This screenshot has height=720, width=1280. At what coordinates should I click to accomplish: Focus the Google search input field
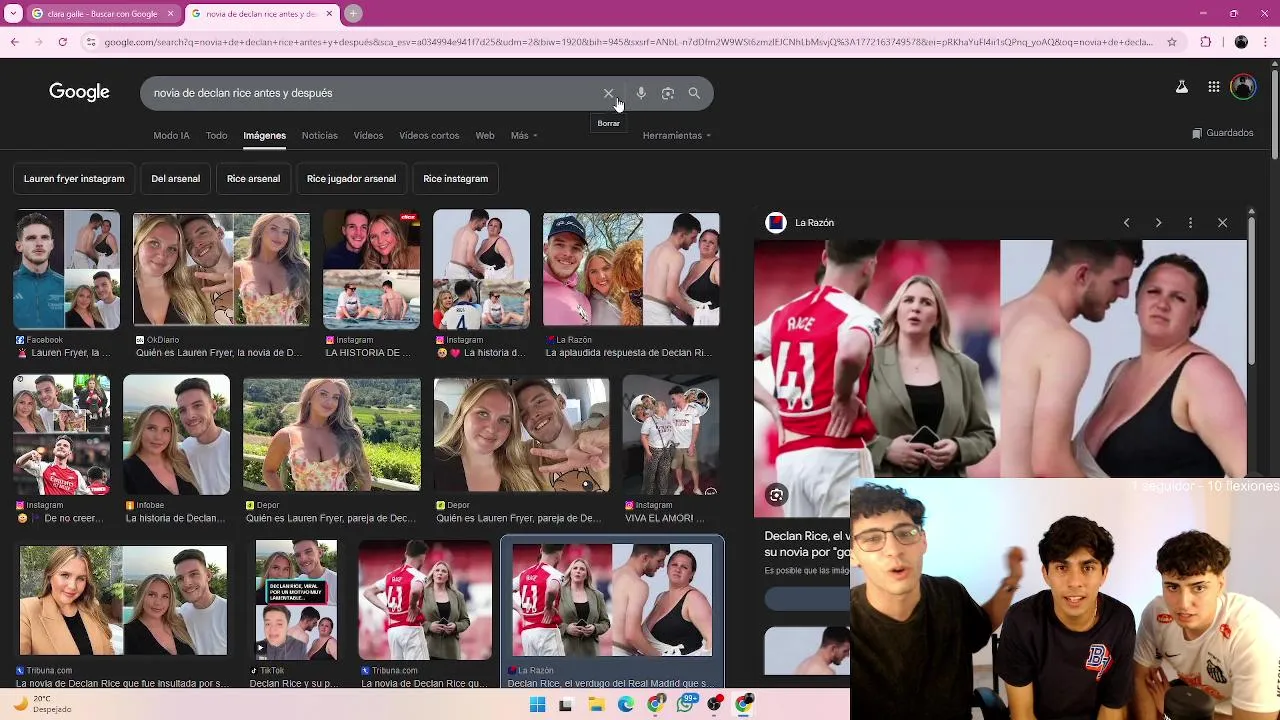pos(370,93)
